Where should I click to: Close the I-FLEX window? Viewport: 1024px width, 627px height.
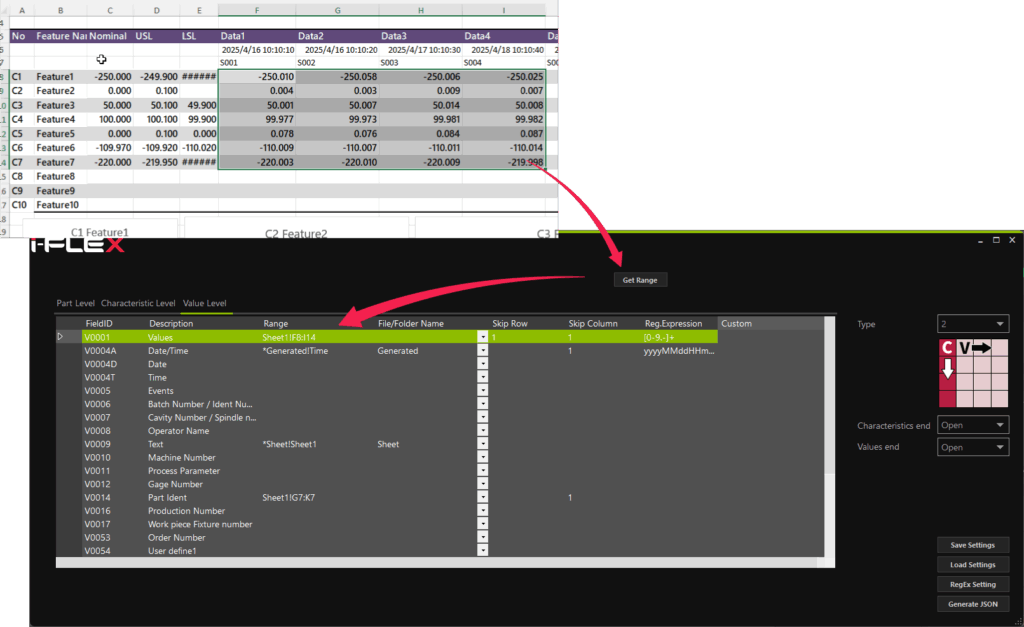1012,240
